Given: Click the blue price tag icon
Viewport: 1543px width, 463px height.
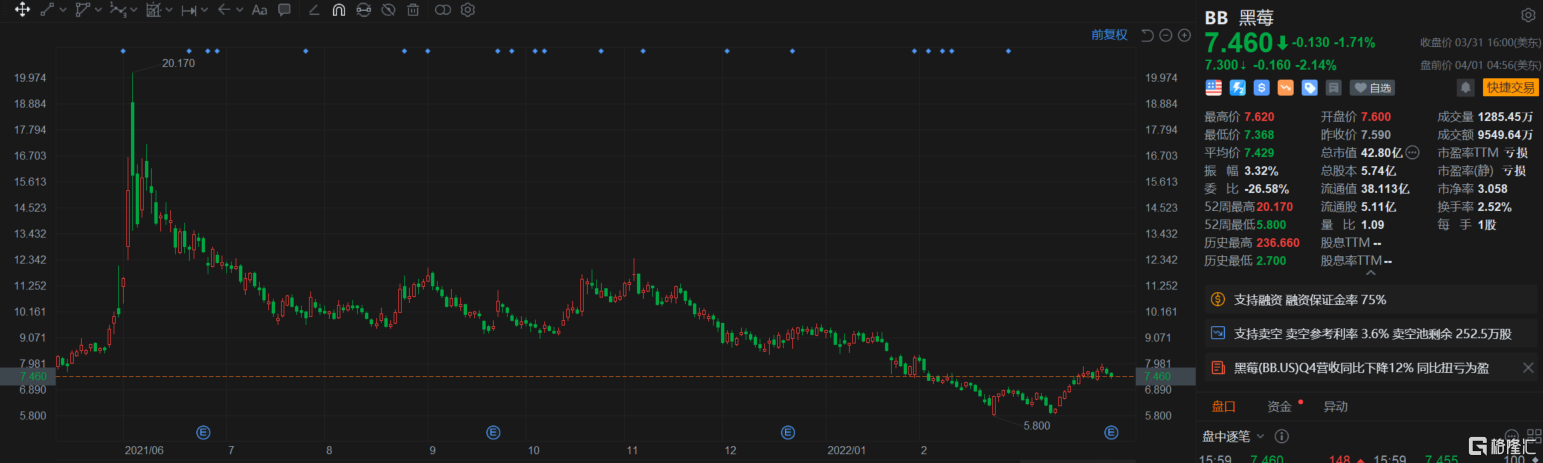Looking at the screenshot, I should pyautogui.click(x=1309, y=88).
